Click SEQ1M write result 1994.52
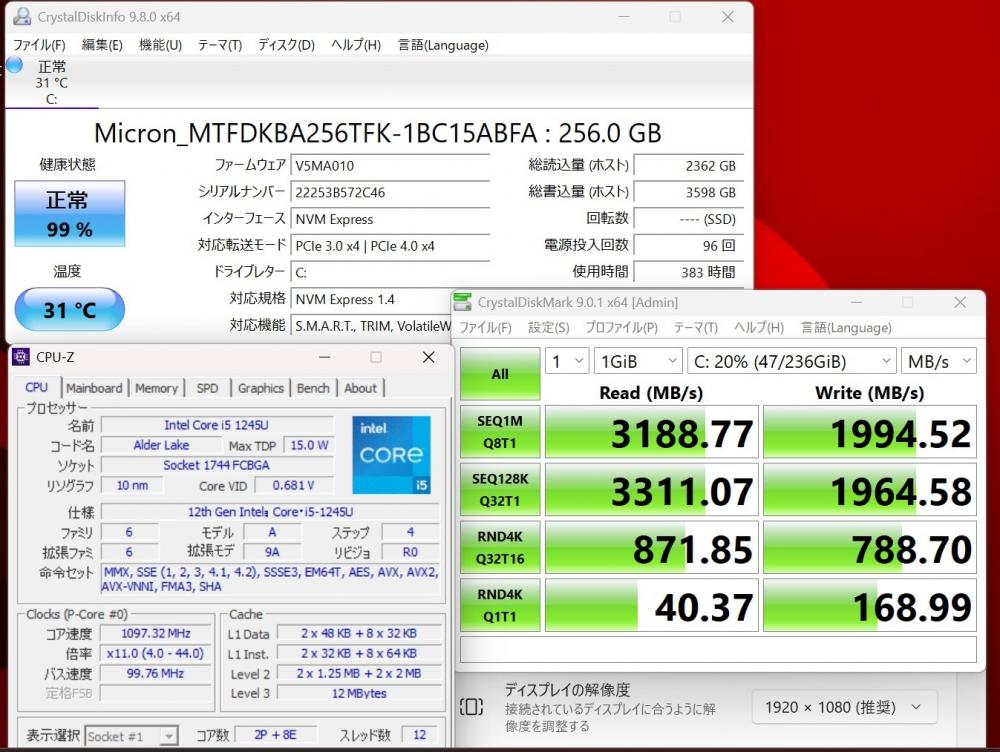This screenshot has height=752, width=1000. (869, 432)
